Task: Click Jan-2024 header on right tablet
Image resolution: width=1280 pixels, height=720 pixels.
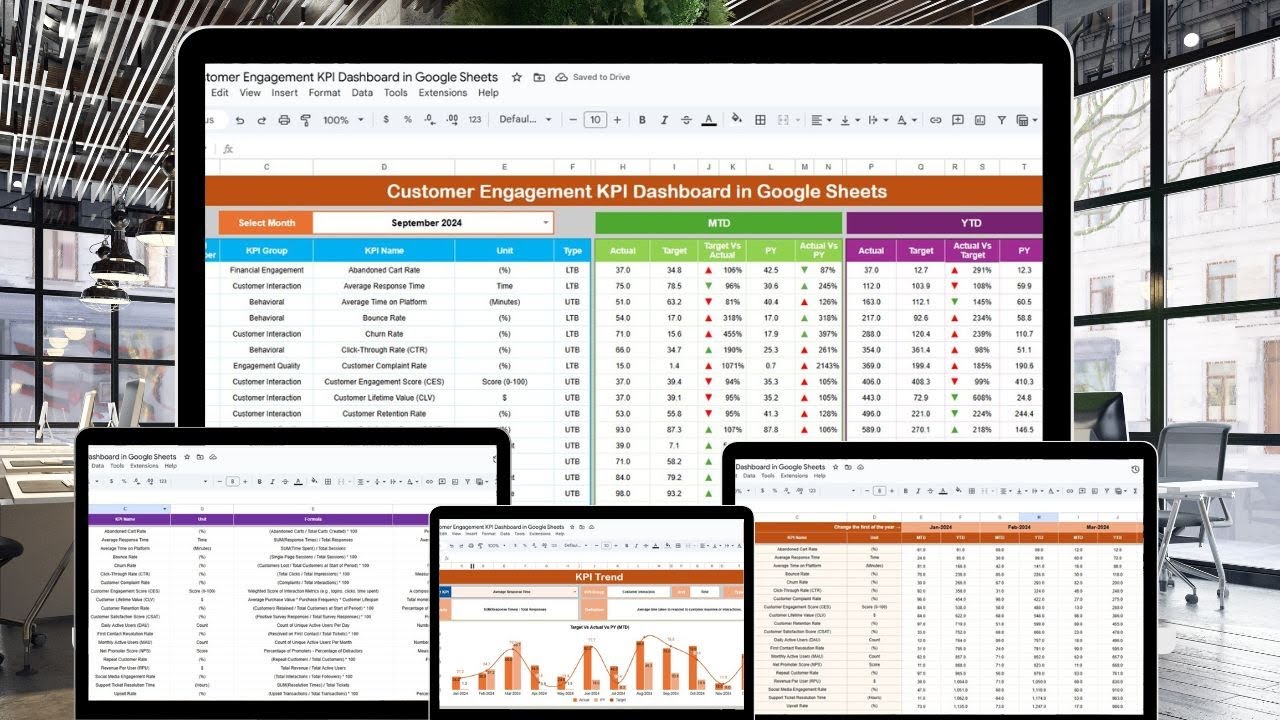Action: click(x=941, y=527)
